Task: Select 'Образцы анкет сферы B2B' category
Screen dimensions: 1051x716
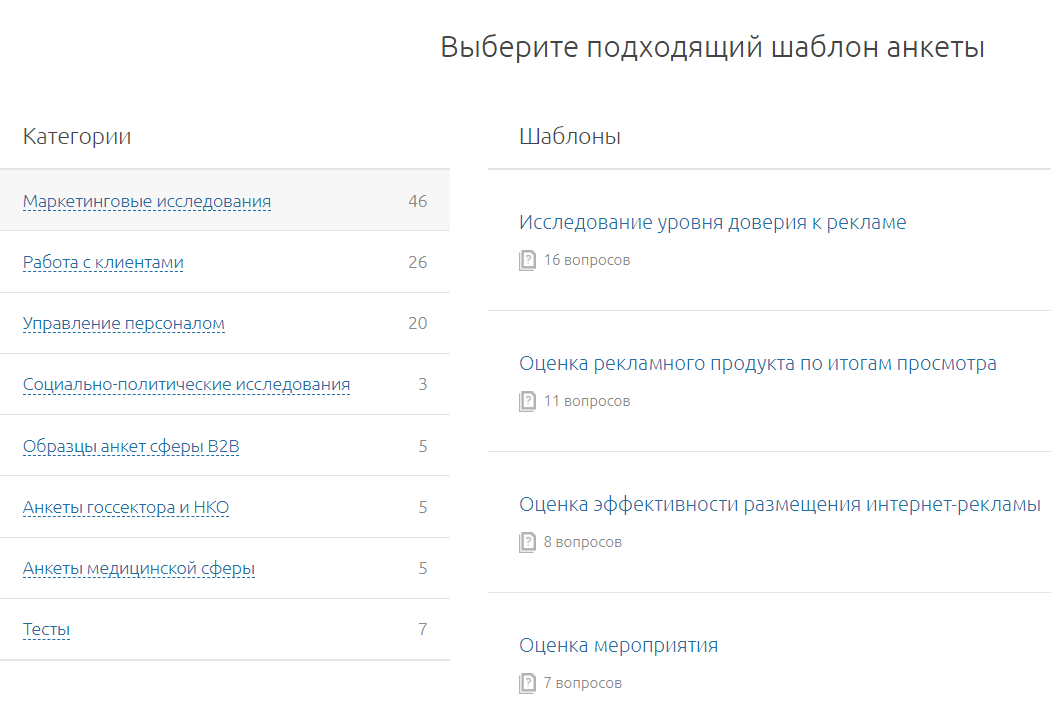Action: tap(131, 447)
